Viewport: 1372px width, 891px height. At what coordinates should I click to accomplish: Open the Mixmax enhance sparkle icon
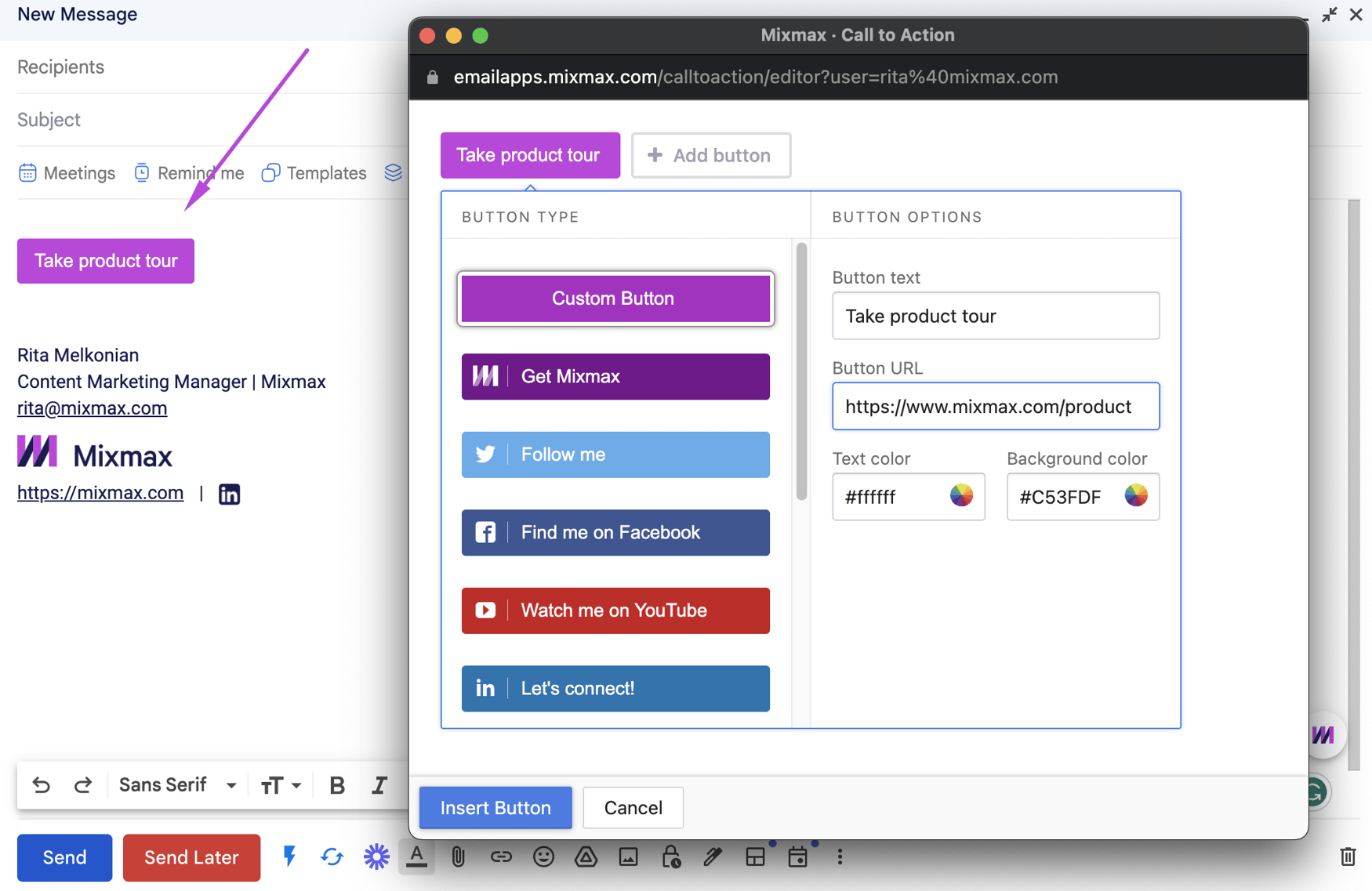point(376,857)
